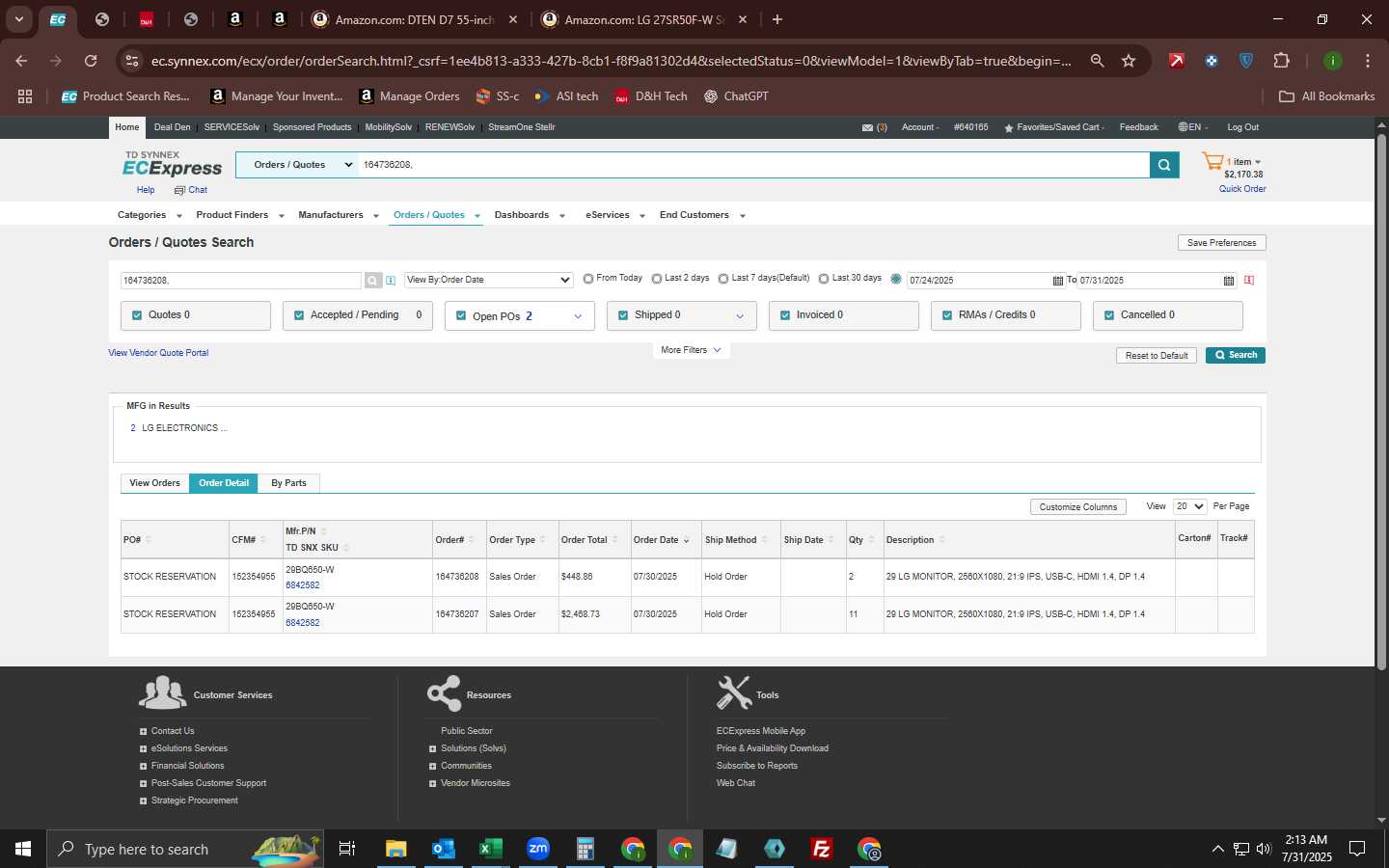Toggle the Invoiced checkbox
Screen dimensions: 1389x868
(x=785, y=315)
